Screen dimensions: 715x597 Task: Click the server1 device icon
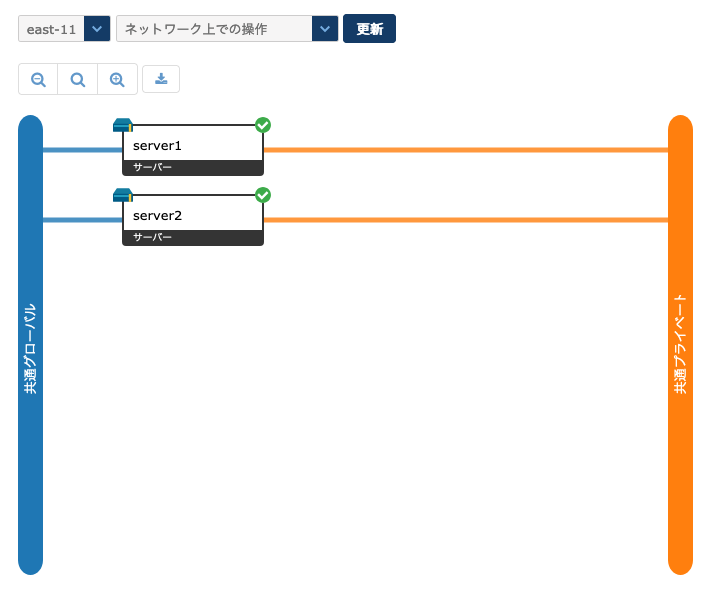click(123, 125)
